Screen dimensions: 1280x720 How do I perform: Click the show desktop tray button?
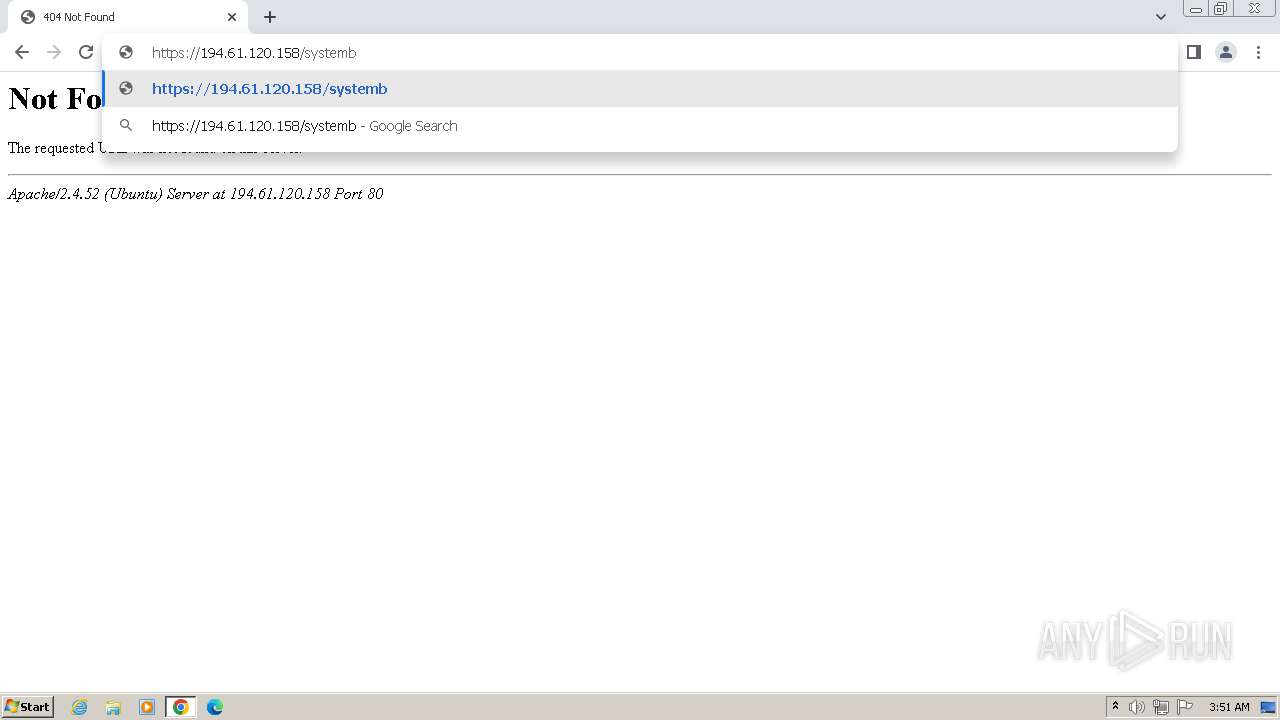(1269, 707)
